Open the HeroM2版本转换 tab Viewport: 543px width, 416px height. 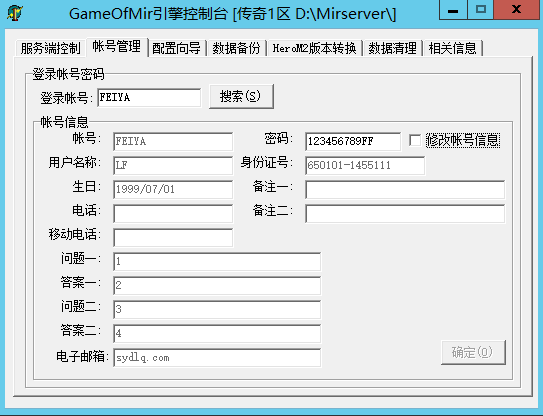click(x=314, y=48)
